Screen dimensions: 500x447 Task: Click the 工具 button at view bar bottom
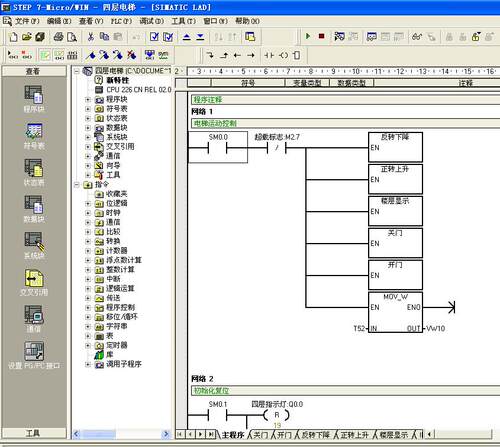point(34,433)
